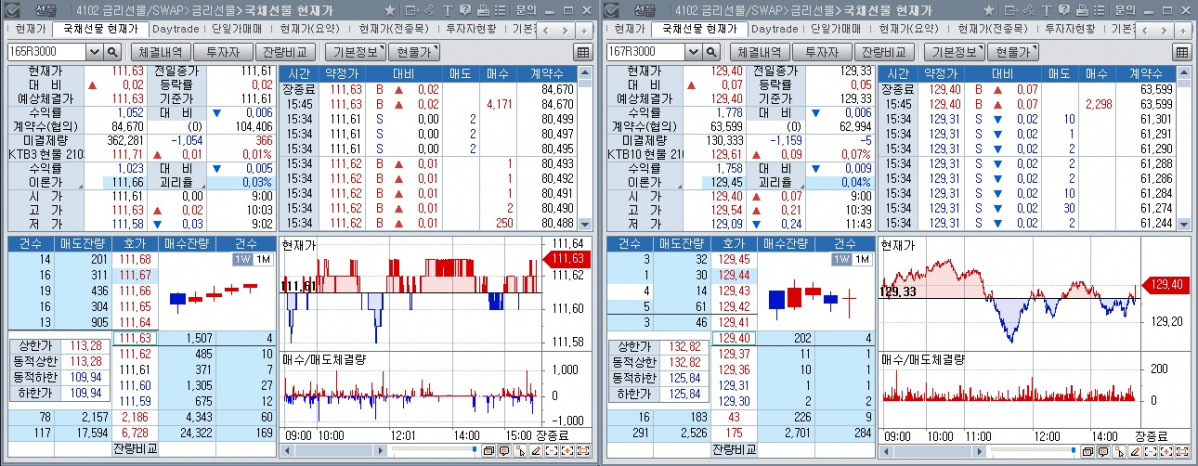Open list icon in right window title bar
Image resolution: width=1198 pixels, height=466 pixels.
coord(1098,11)
